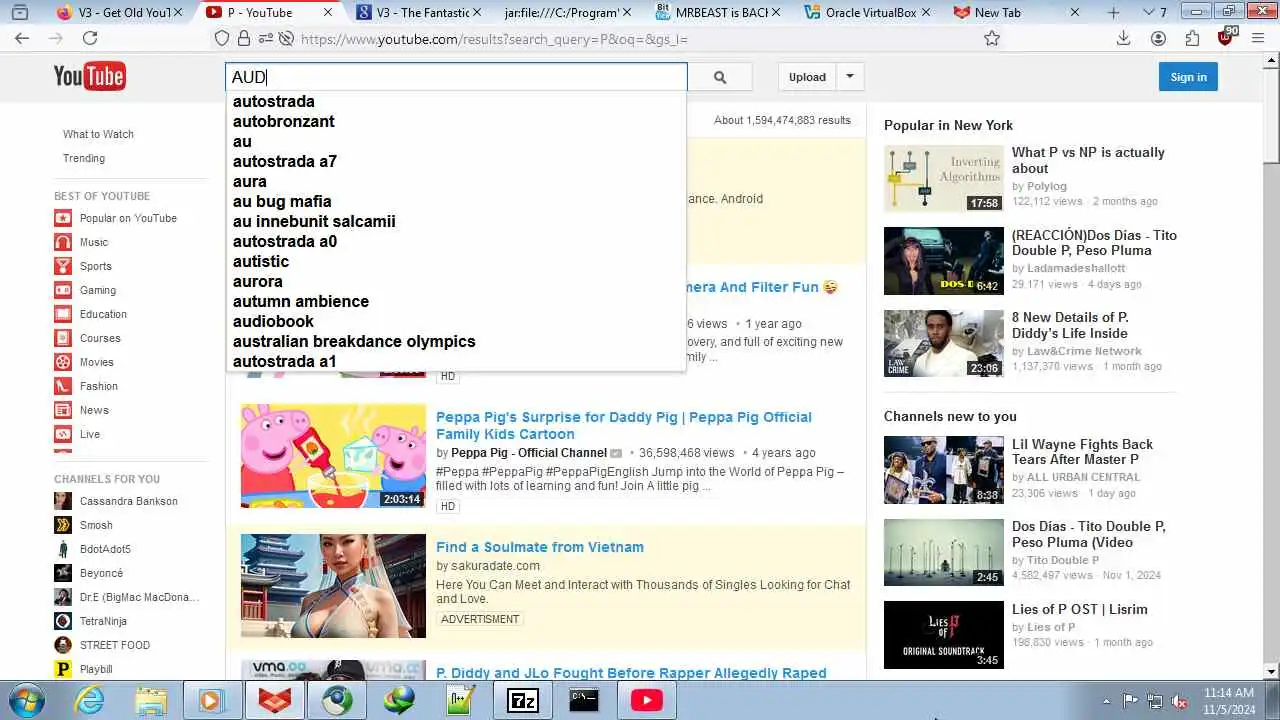
Task: Click the YouTube logo
Action: (x=89, y=76)
